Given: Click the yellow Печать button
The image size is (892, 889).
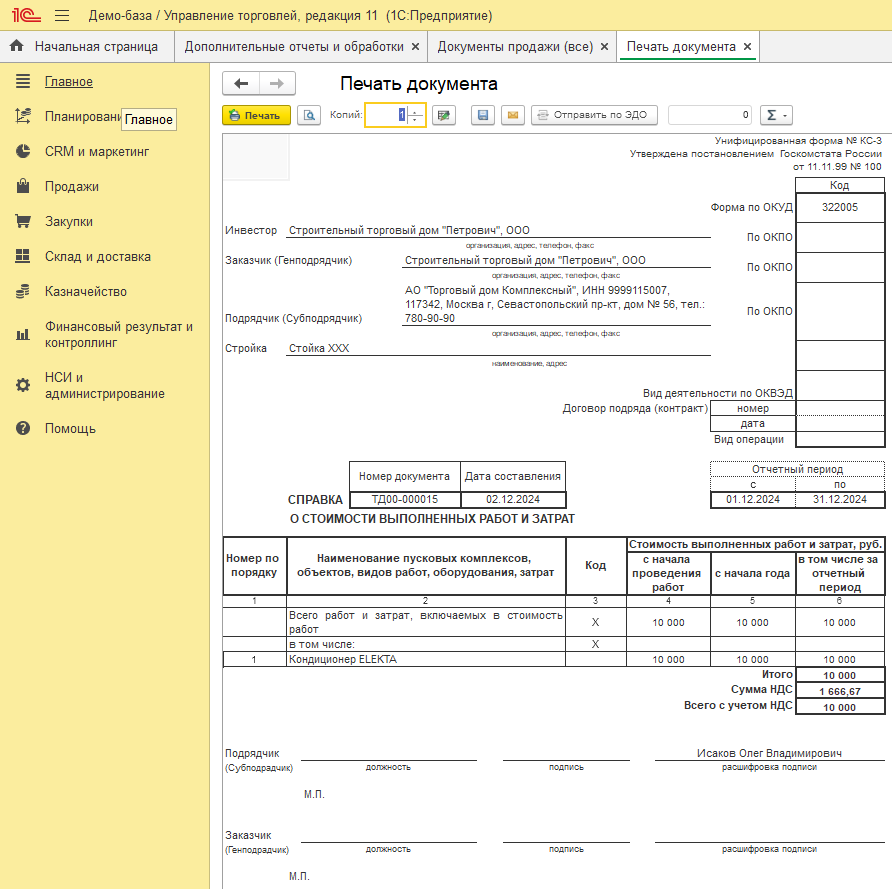Looking at the screenshot, I should pos(257,115).
